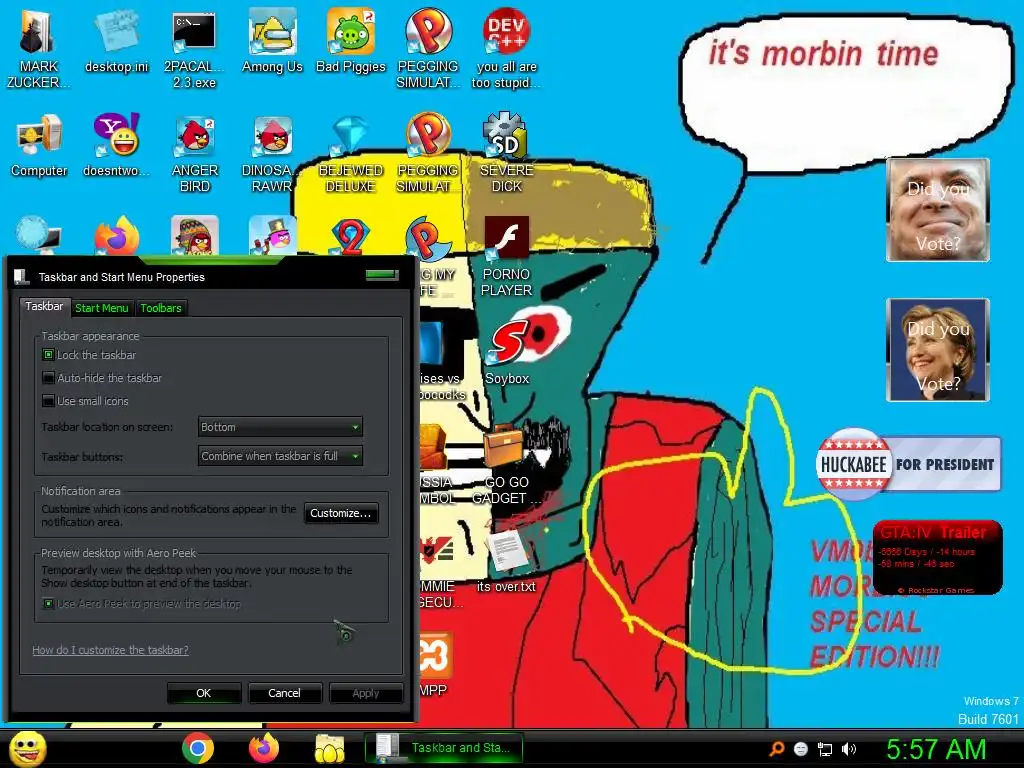Click the Huckabee For President gadget
Image resolution: width=1024 pixels, height=768 pixels.
pos(908,464)
